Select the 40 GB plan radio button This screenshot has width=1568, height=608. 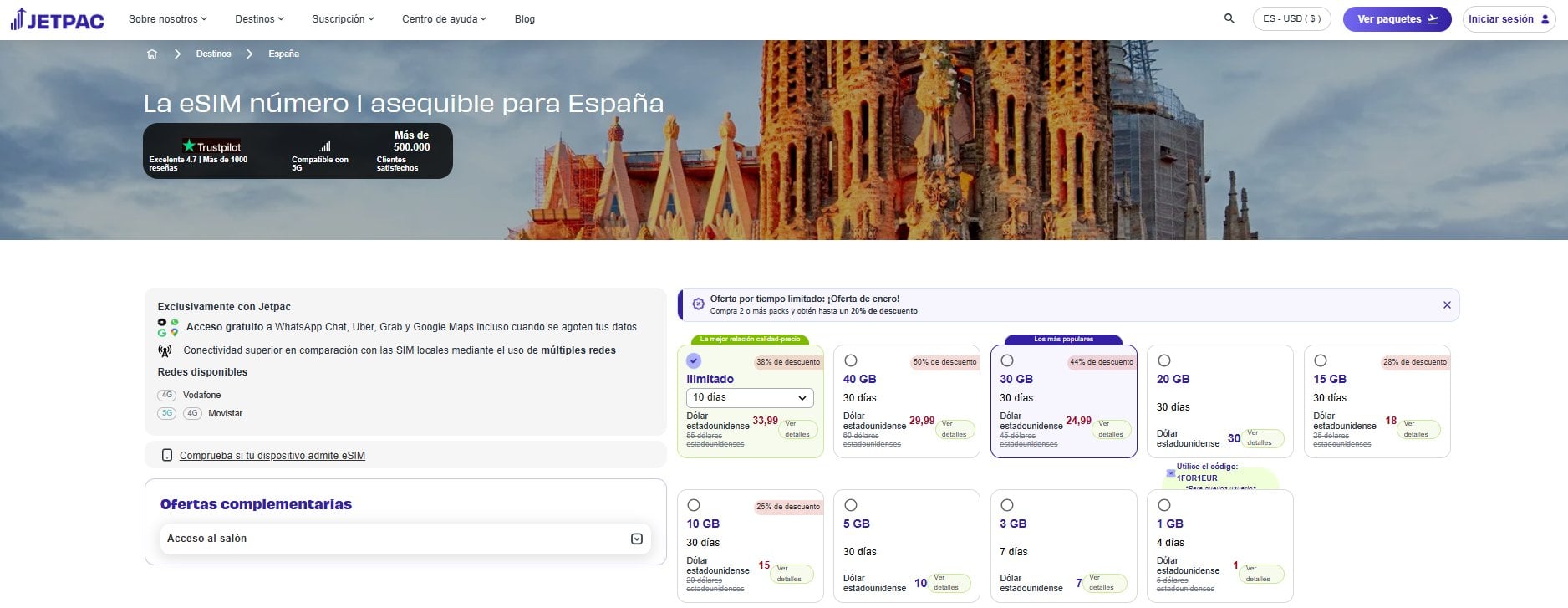pyautogui.click(x=851, y=360)
